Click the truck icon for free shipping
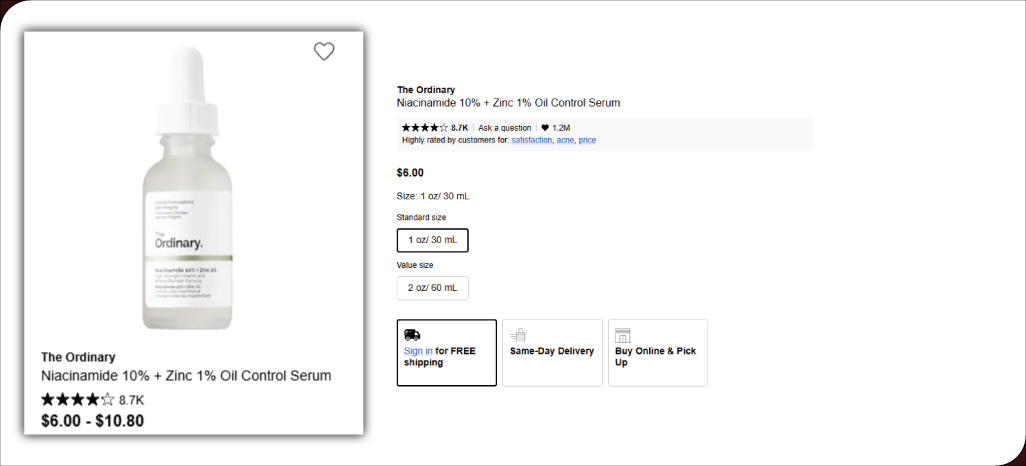The width and height of the screenshot is (1026, 466). click(412, 335)
